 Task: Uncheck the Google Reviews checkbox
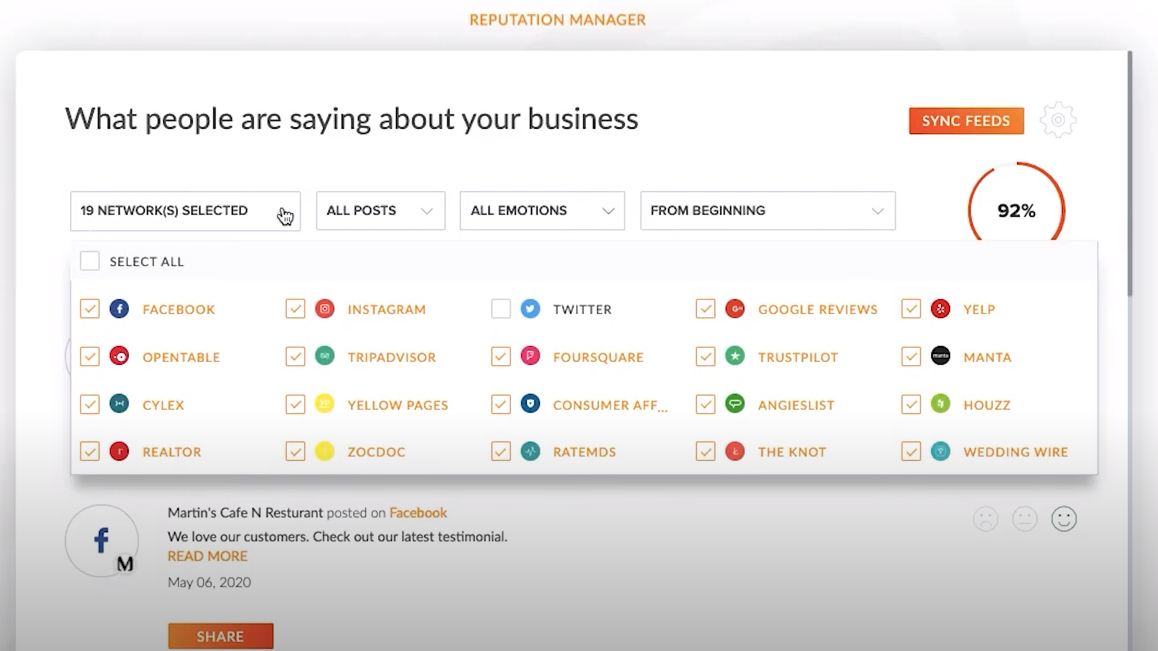tap(705, 309)
